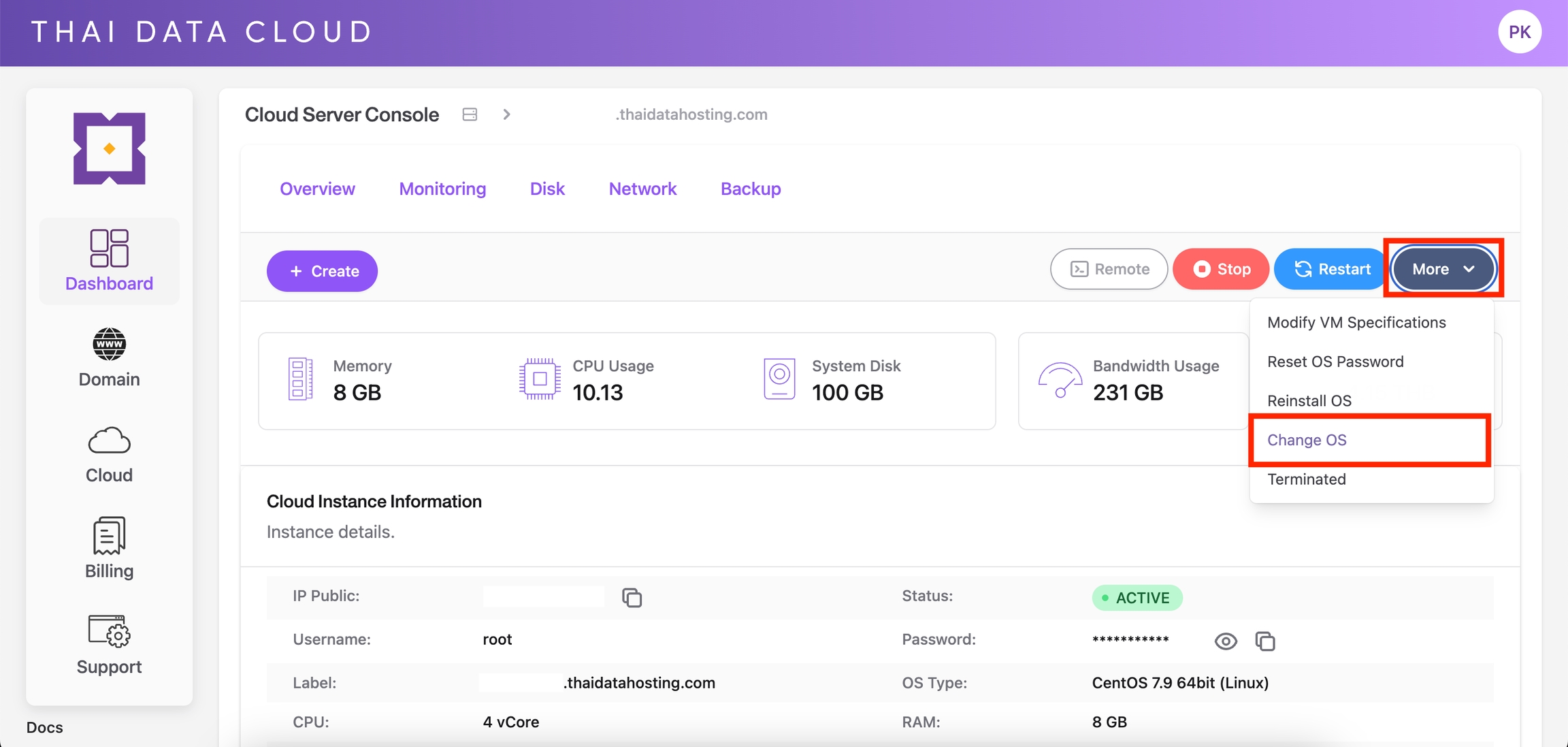Click the purple Create button
The height and width of the screenshot is (747, 1568).
pyautogui.click(x=322, y=271)
